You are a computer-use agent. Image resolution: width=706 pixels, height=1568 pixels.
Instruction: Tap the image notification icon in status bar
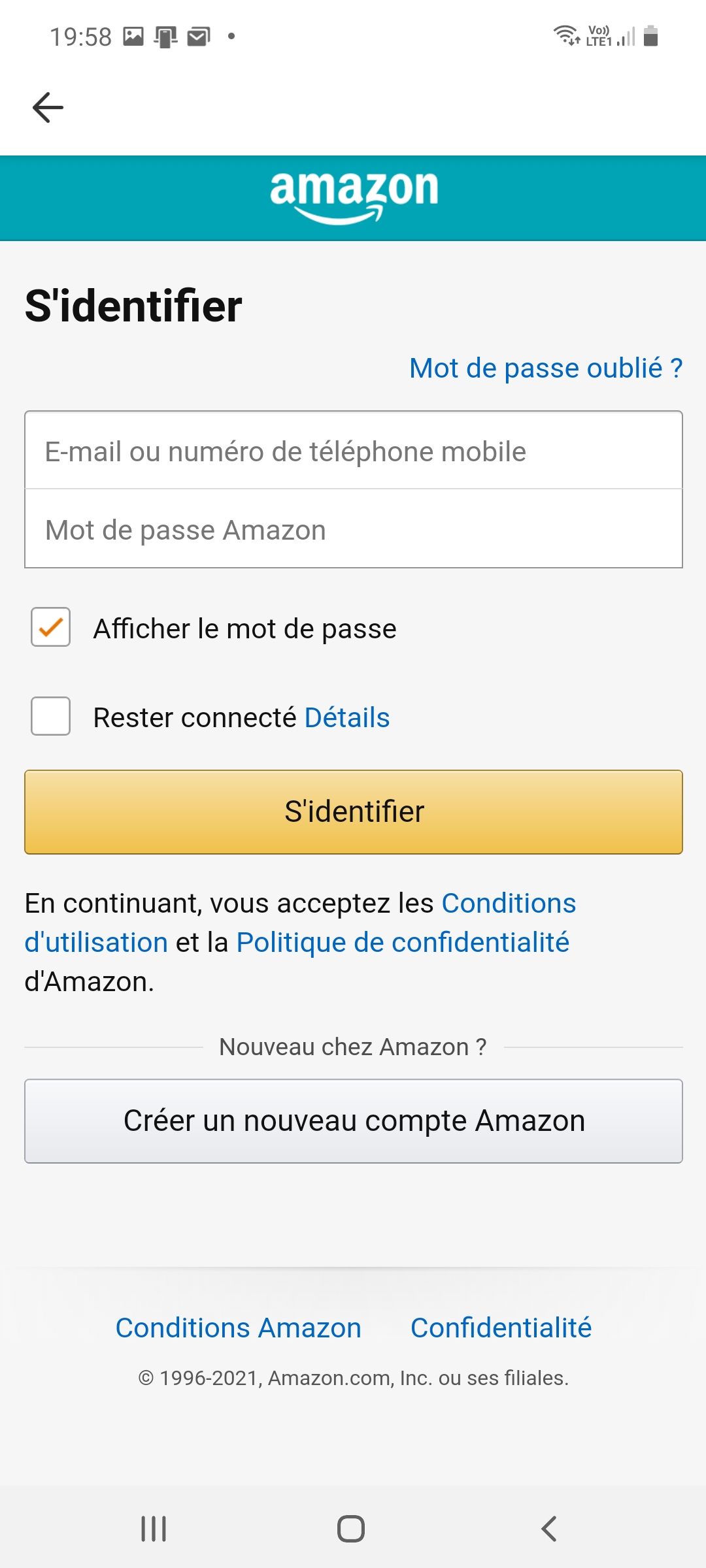[133, 37]
